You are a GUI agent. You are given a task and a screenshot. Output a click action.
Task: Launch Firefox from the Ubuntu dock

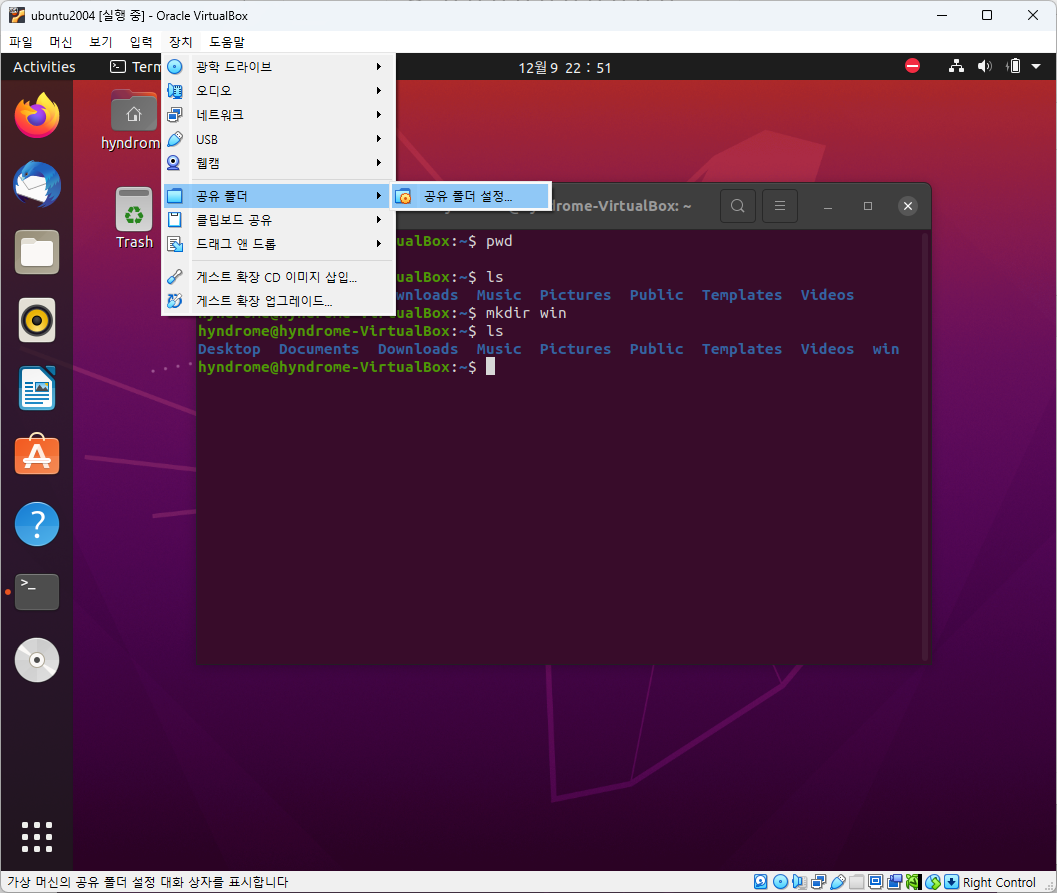(x=37, y=116)
